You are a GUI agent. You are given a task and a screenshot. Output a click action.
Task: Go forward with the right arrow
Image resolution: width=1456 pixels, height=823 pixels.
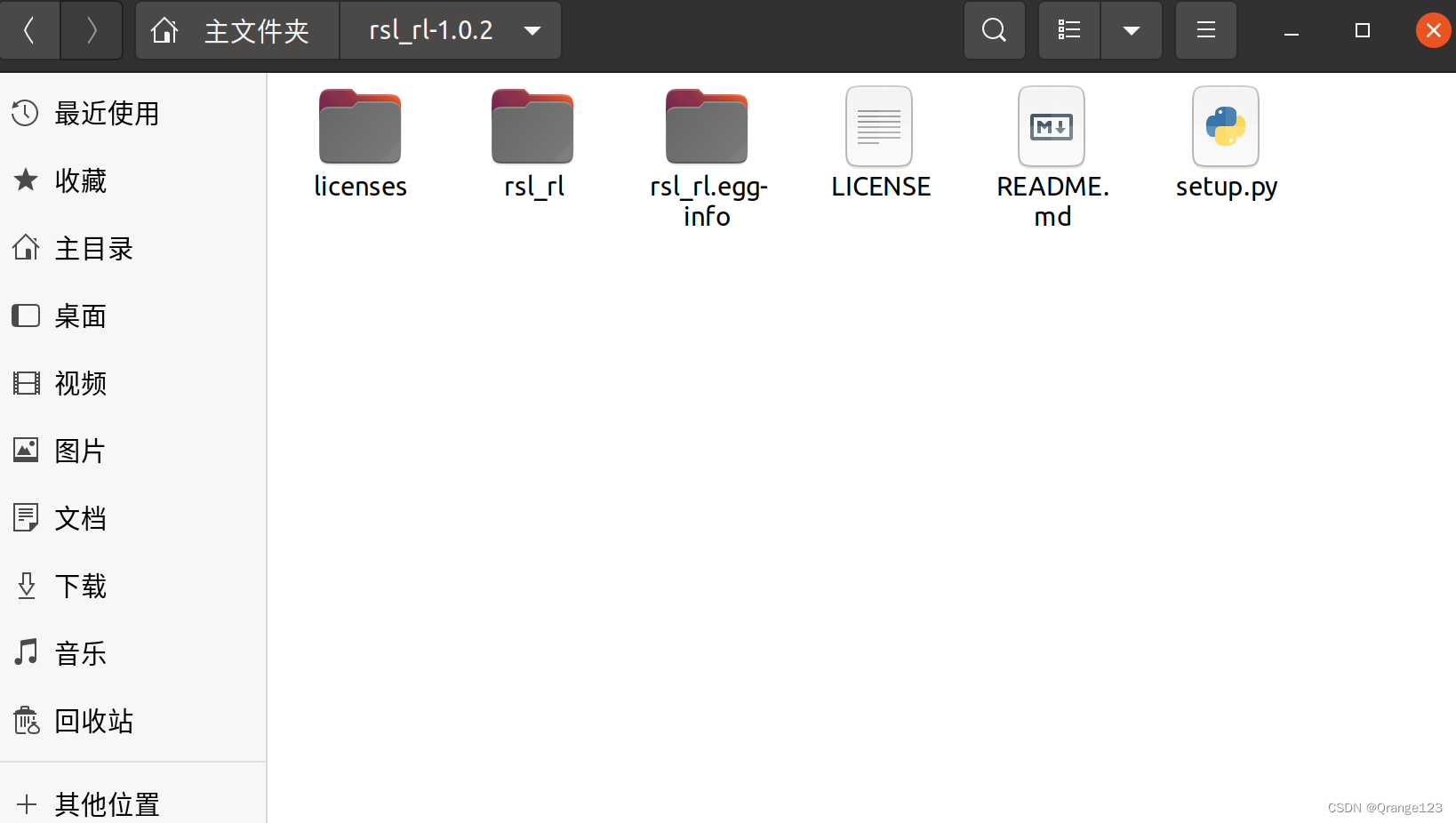(92, 30)
